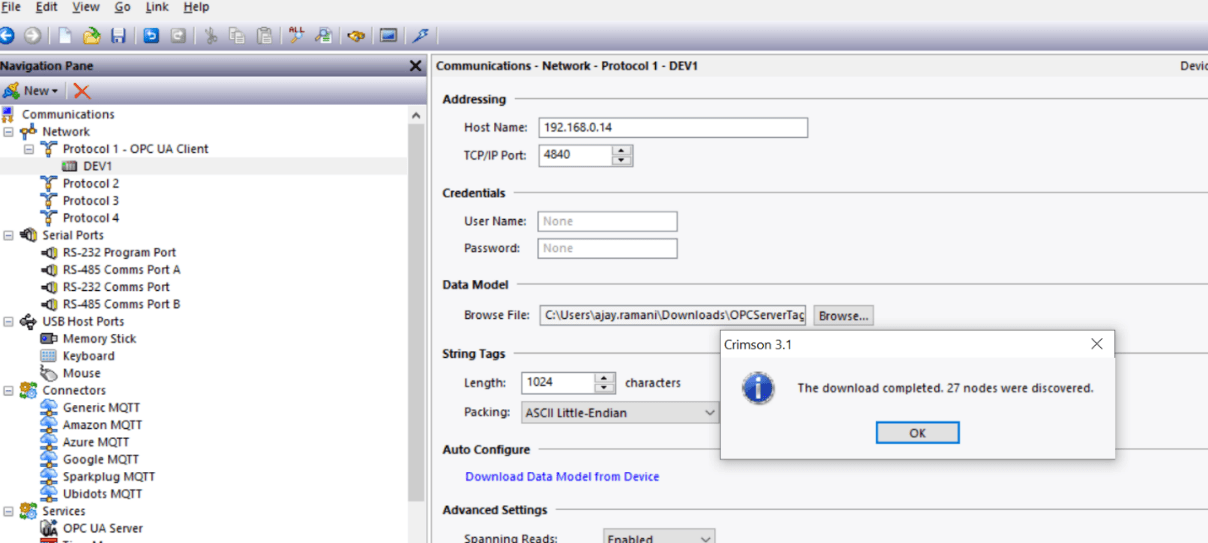Click the binoculars toolbar icon
The width and height of the screenshot is (1208, 543).
355,36
